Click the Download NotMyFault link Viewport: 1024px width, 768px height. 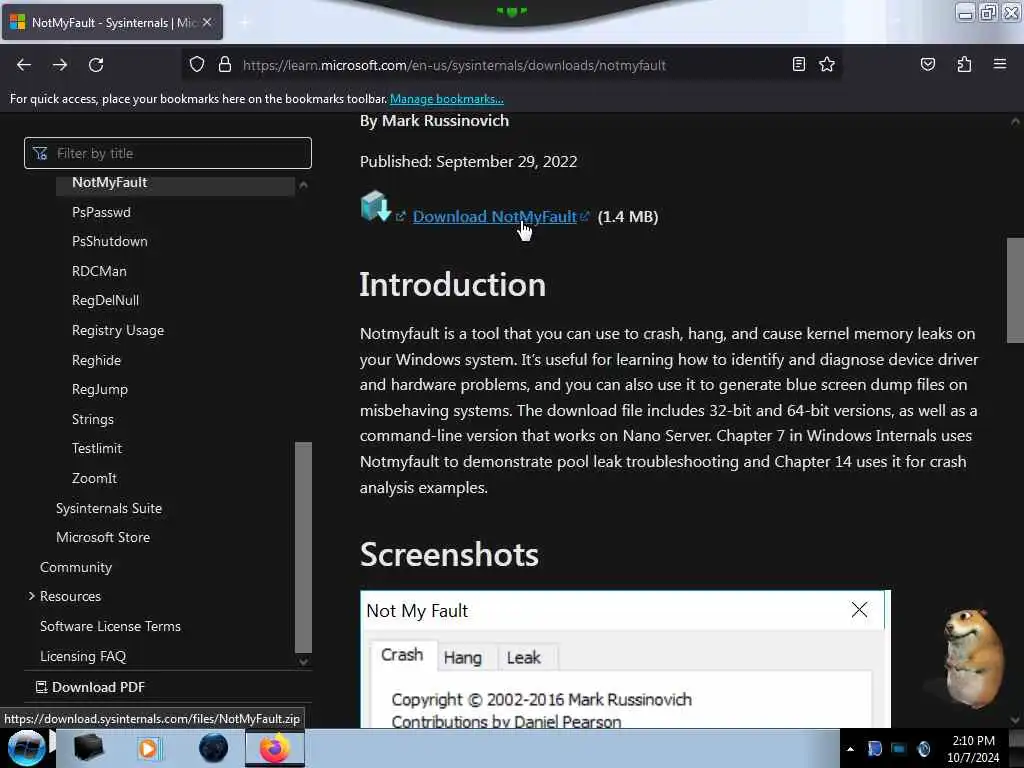(494, 216)
